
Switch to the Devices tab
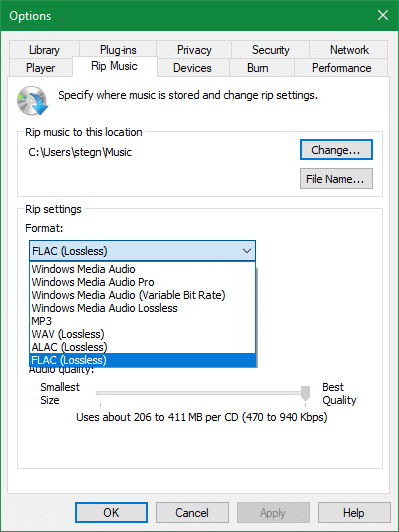pyautogui.click(x=192, y=68)
